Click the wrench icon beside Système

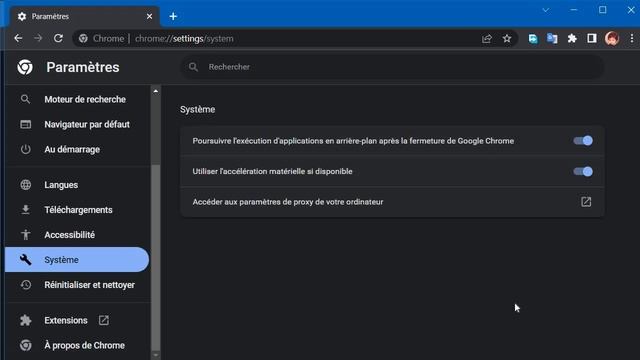coord(25,260)
